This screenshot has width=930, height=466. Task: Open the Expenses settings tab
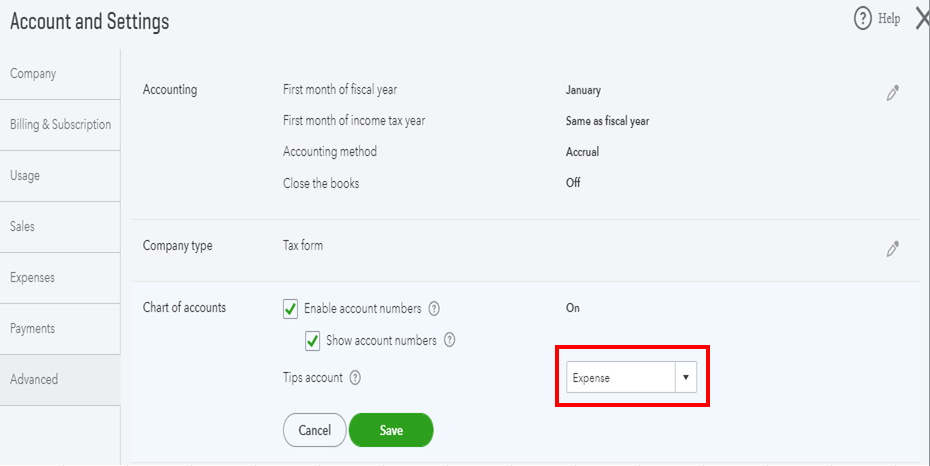pyautogui.click(x=32, y=278)
